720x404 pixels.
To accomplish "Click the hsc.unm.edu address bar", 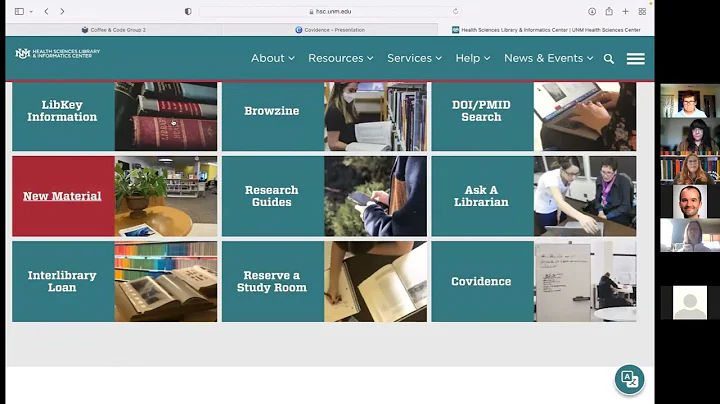I will (330, 11).
